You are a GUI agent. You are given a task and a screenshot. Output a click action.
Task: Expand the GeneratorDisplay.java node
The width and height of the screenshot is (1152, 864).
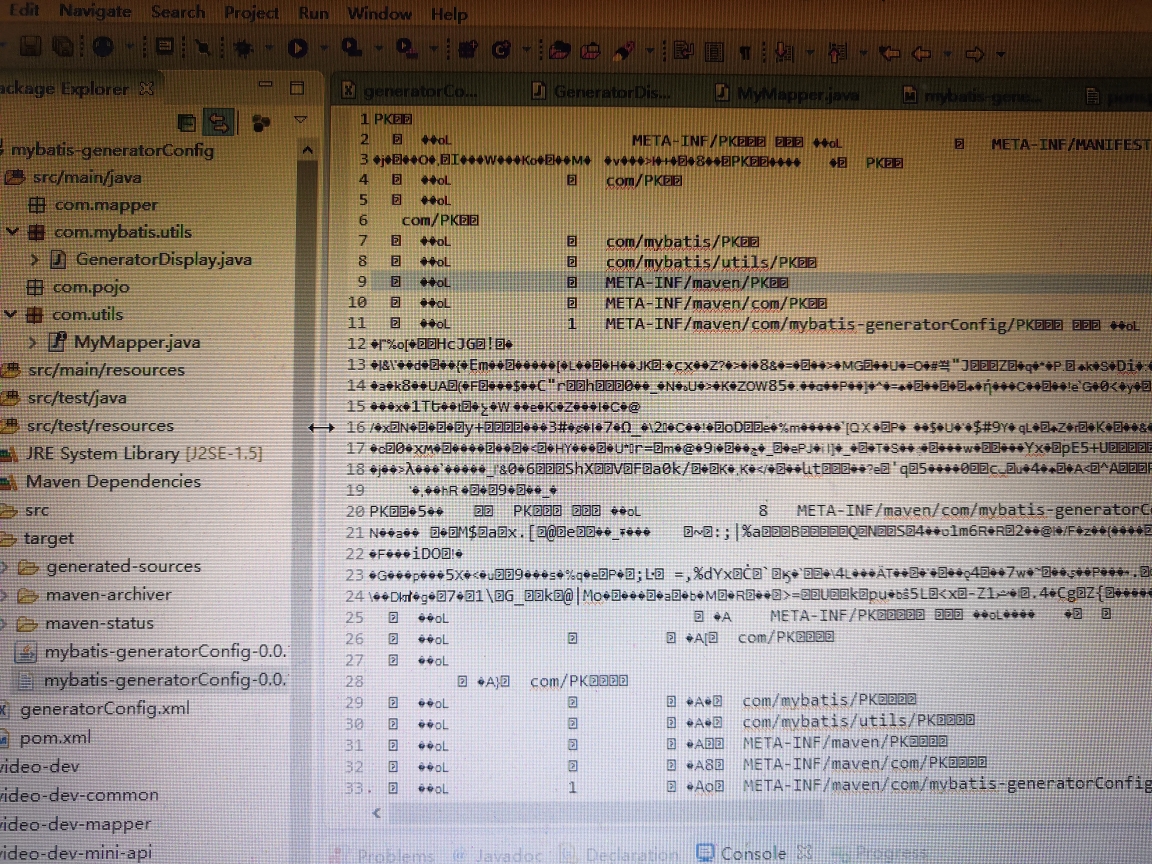point(34,259)
